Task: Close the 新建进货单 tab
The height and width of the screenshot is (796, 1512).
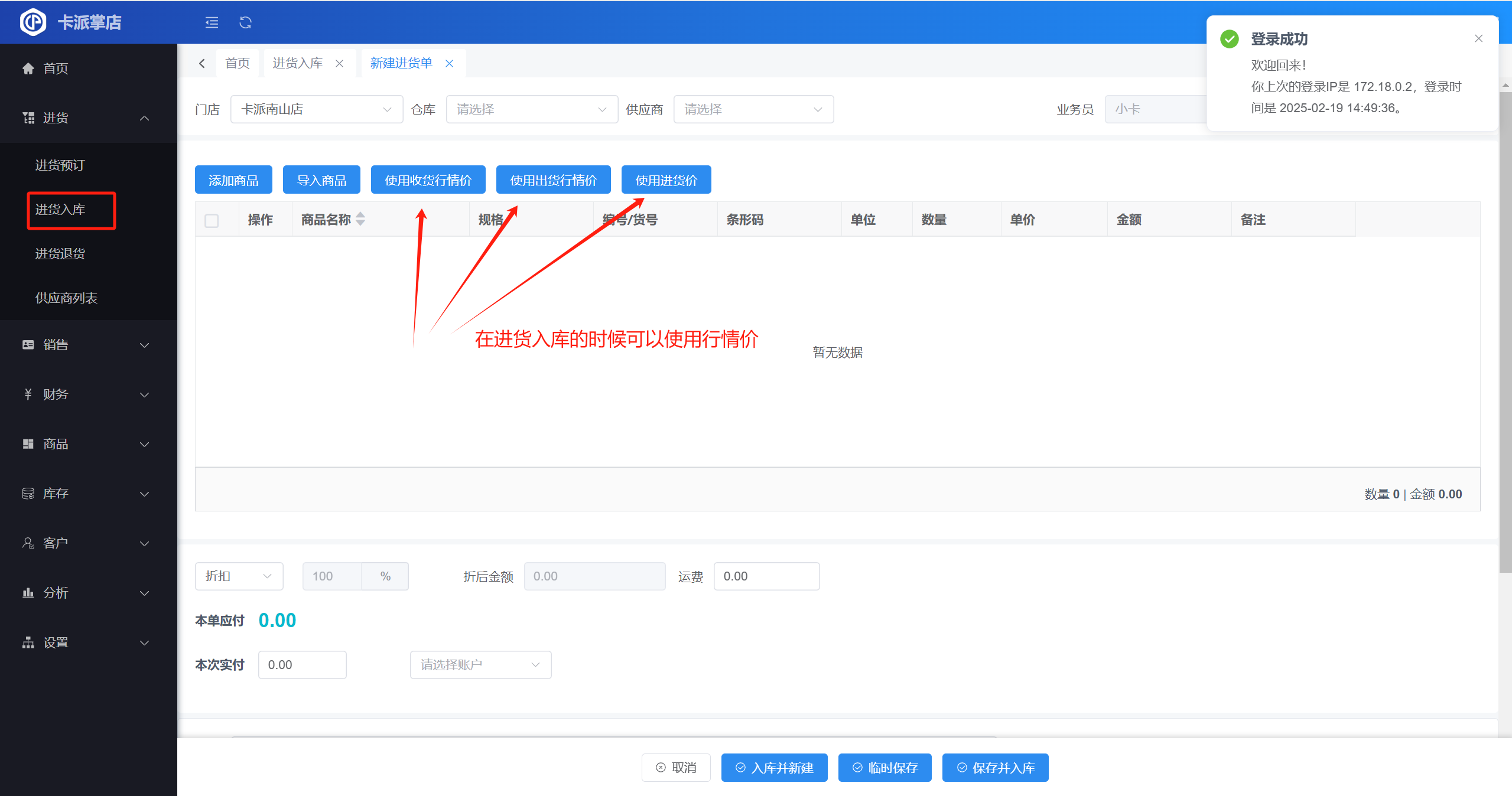Action: pos(450,63)
